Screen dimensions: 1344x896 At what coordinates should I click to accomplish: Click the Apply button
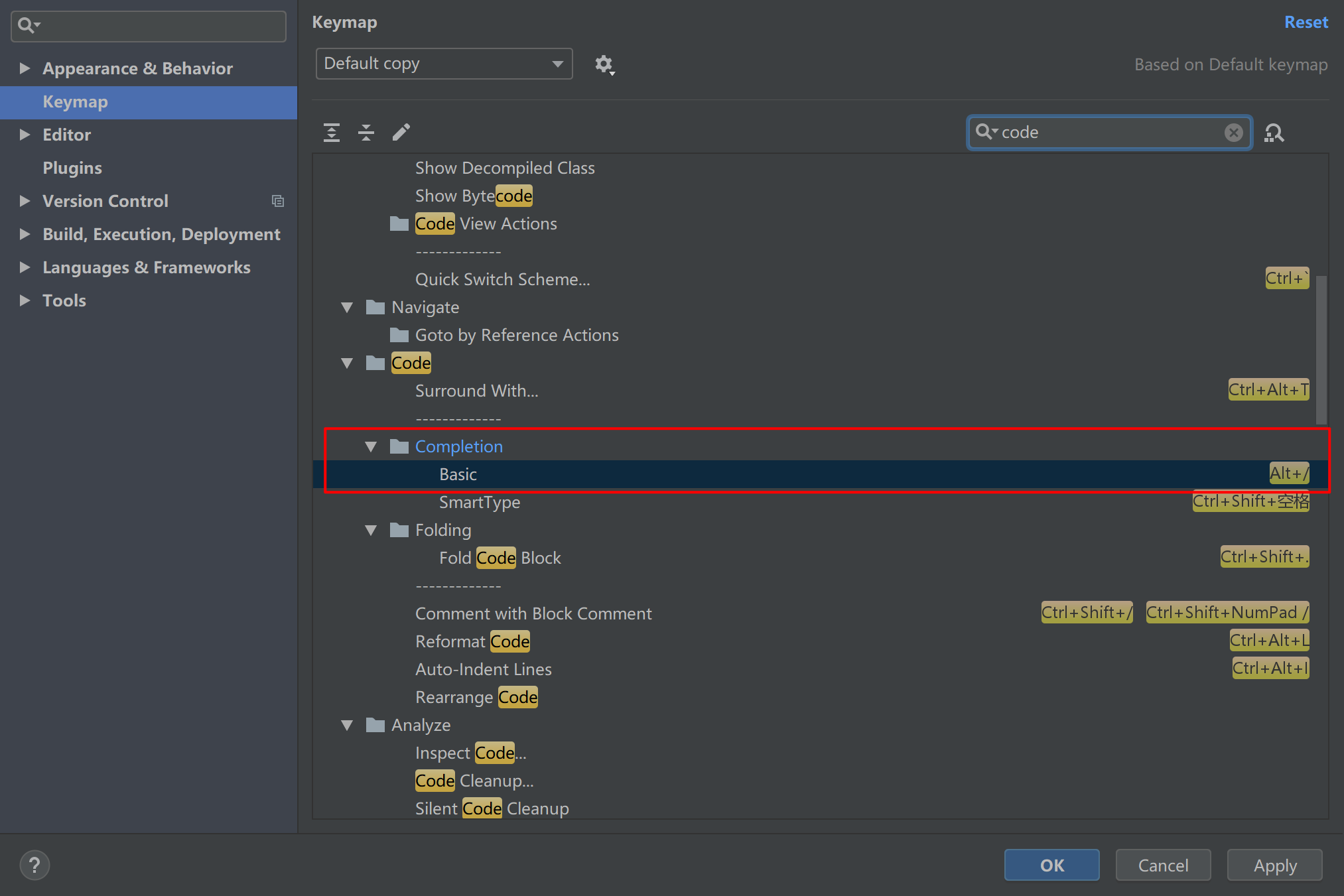click(1274, 865)
